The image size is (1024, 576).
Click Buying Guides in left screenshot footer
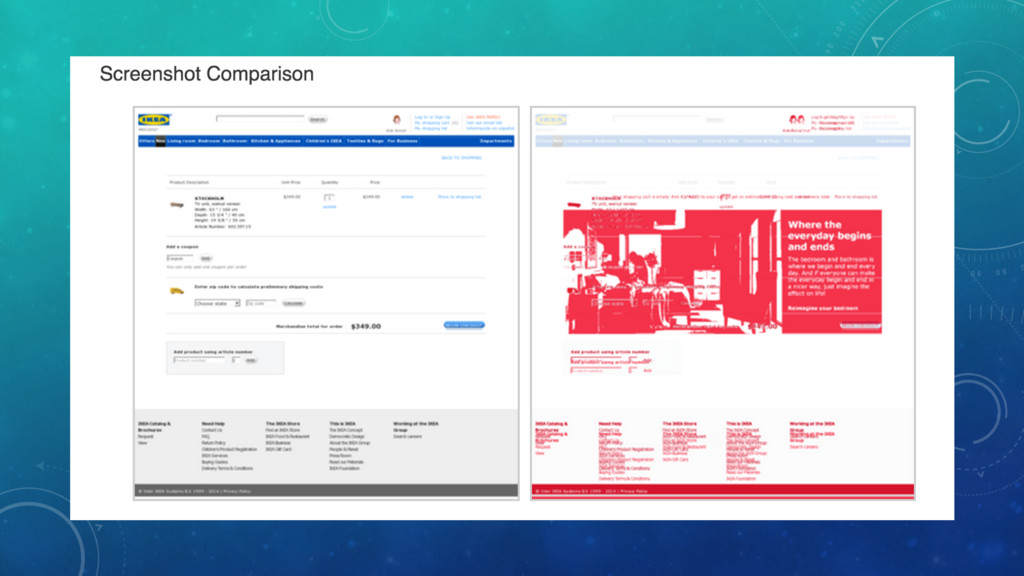pyautogui.click(x=215, y=462)
